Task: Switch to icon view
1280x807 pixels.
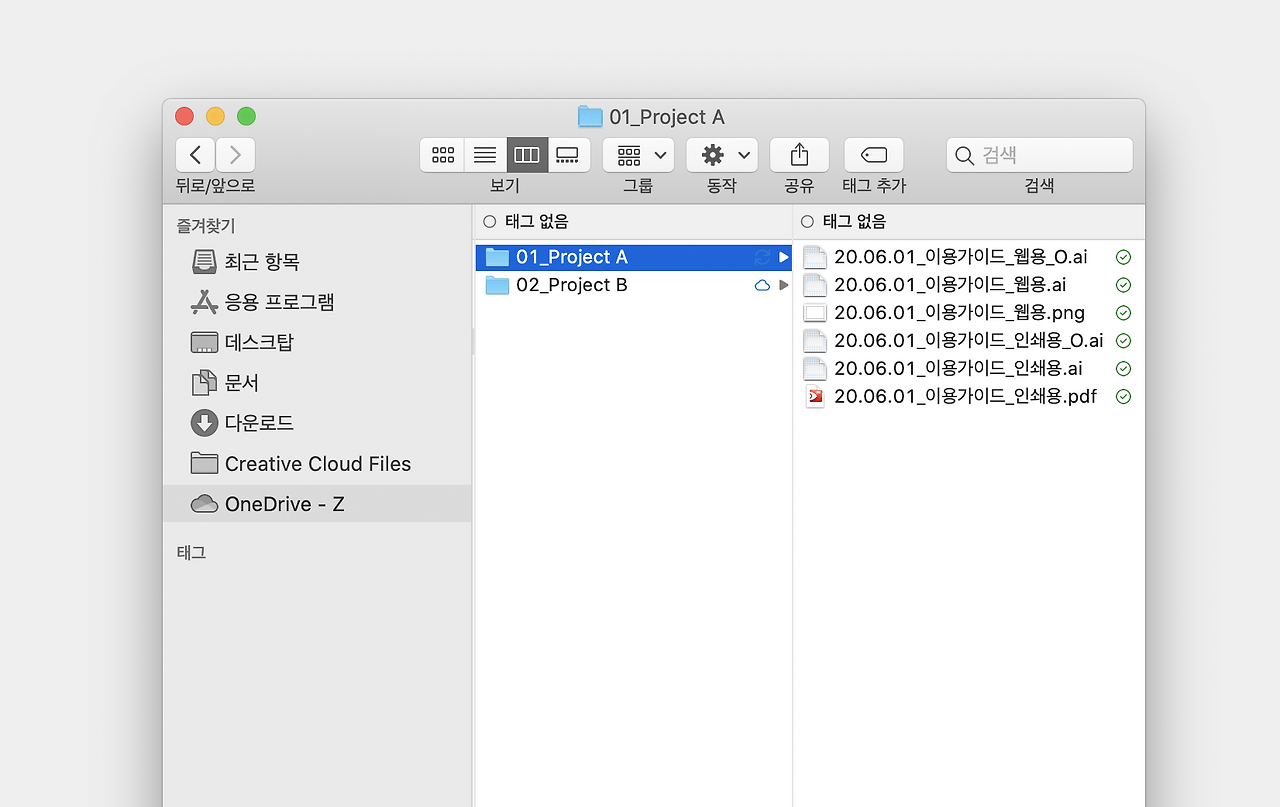Action: click(x=442, y=155)
